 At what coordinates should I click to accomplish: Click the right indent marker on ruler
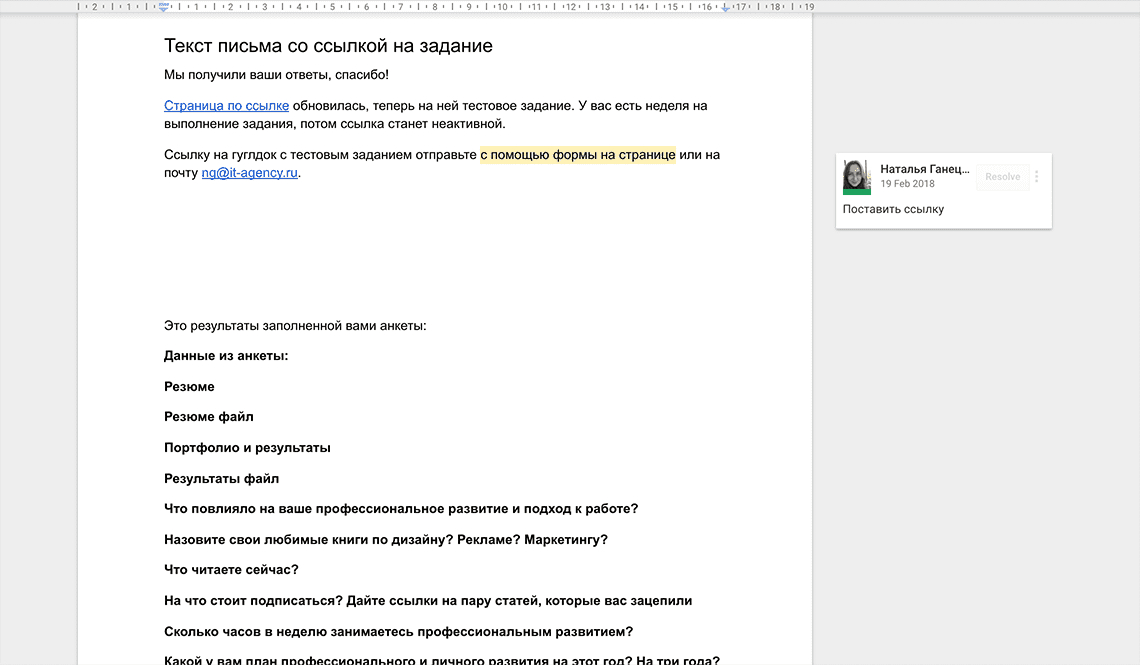726,7
